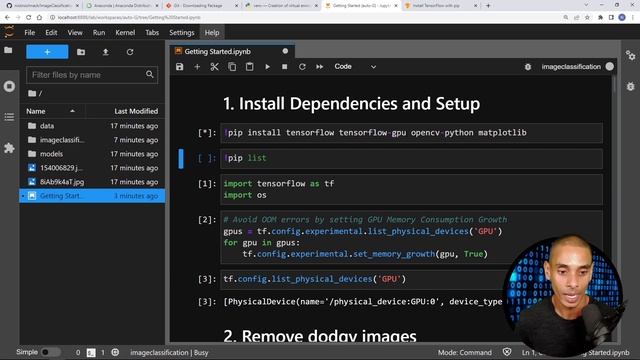Sort files by Last Modified column header
640x360 pixels.
click(125, 111)
